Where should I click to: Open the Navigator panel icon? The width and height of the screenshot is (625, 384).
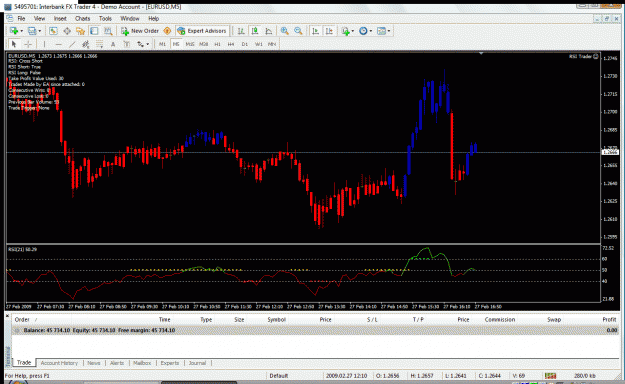(x=81, y=31)
